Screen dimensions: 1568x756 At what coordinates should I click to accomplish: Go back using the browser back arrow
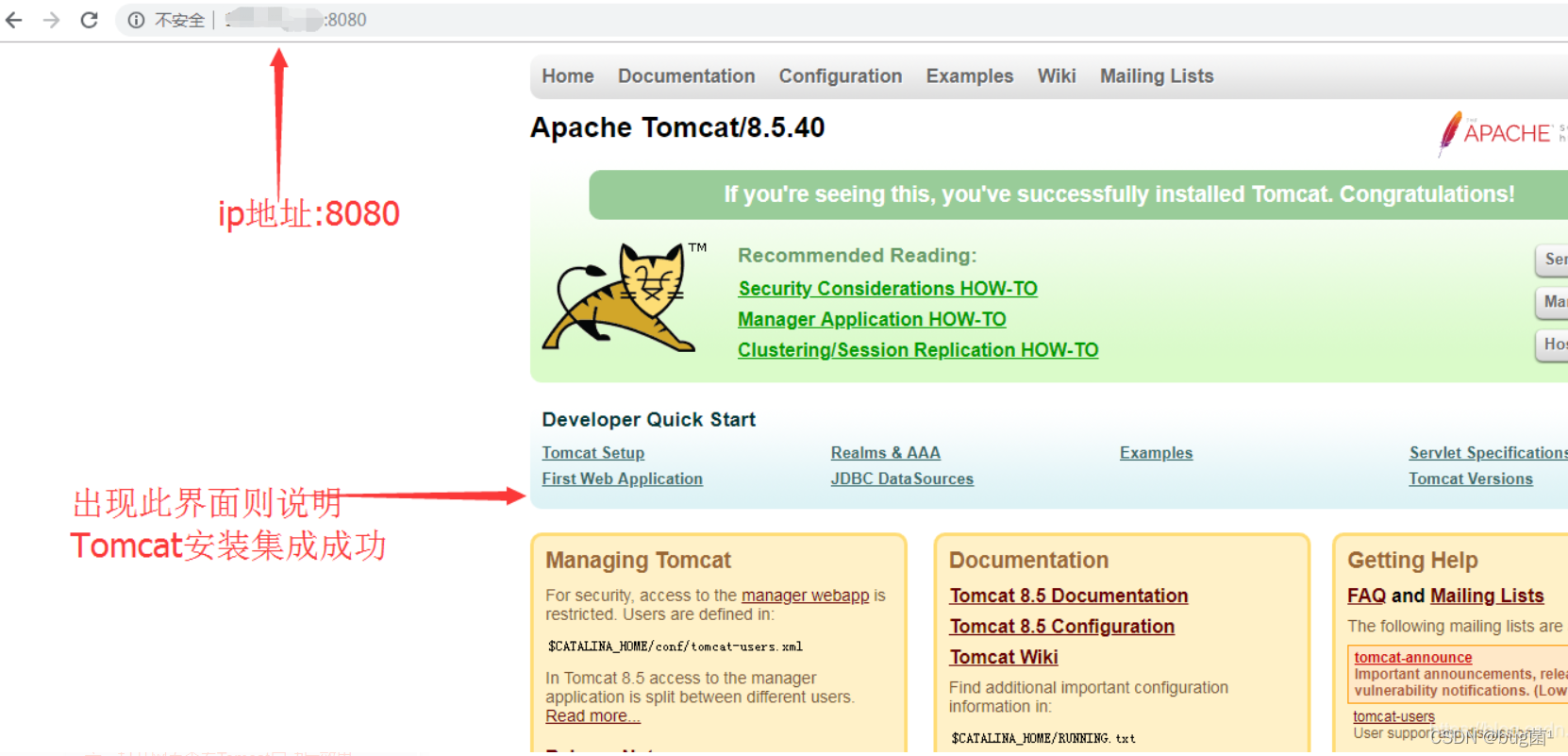(x=14, y=20)
